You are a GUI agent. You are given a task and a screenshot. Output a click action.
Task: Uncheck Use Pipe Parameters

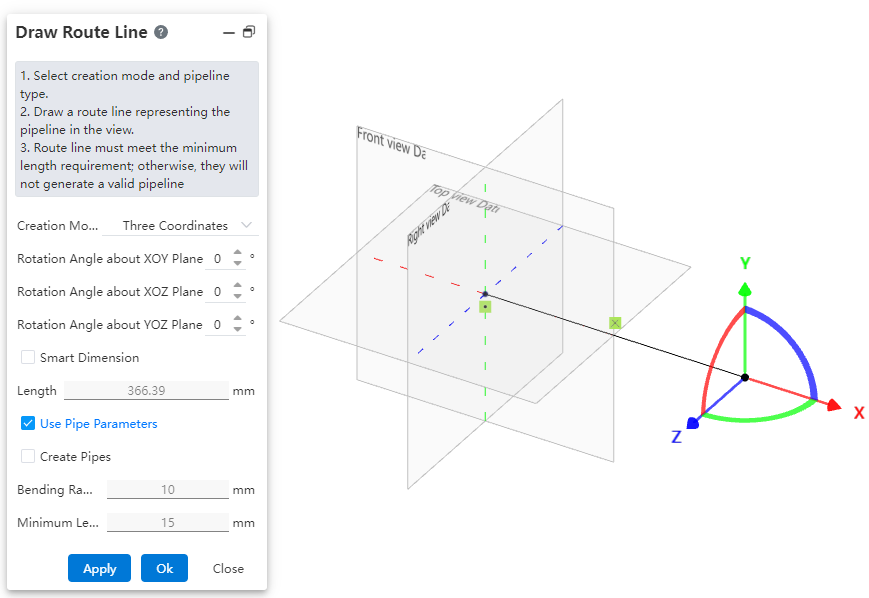(28, 423)
